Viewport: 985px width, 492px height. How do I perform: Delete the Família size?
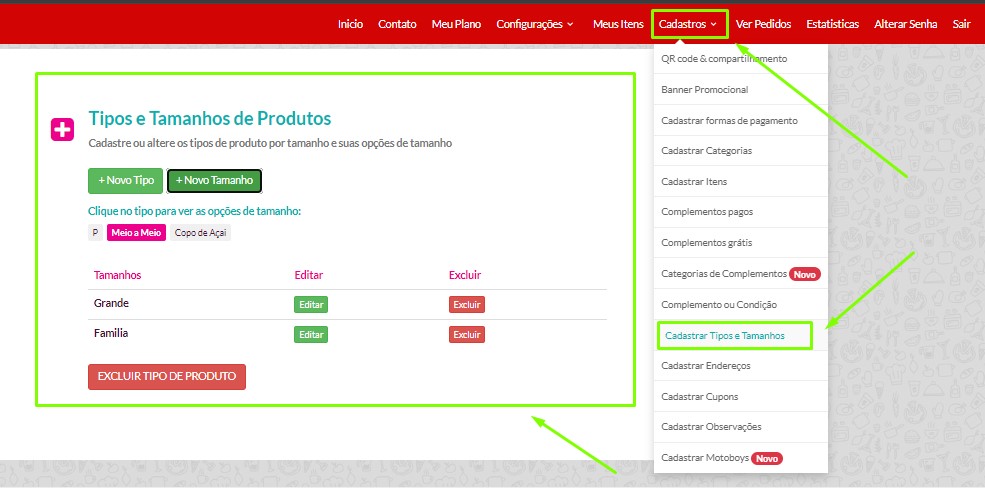click(466, 335)
